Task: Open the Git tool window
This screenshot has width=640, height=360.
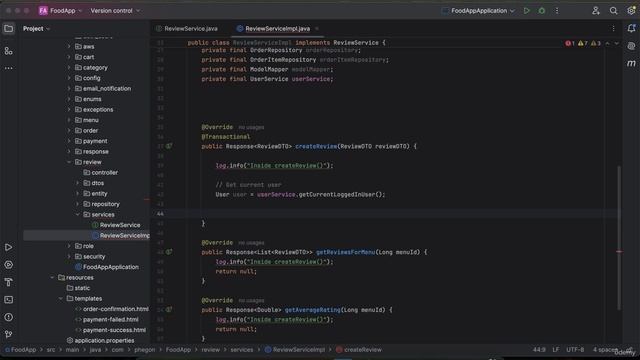Action: click(9, 334)
